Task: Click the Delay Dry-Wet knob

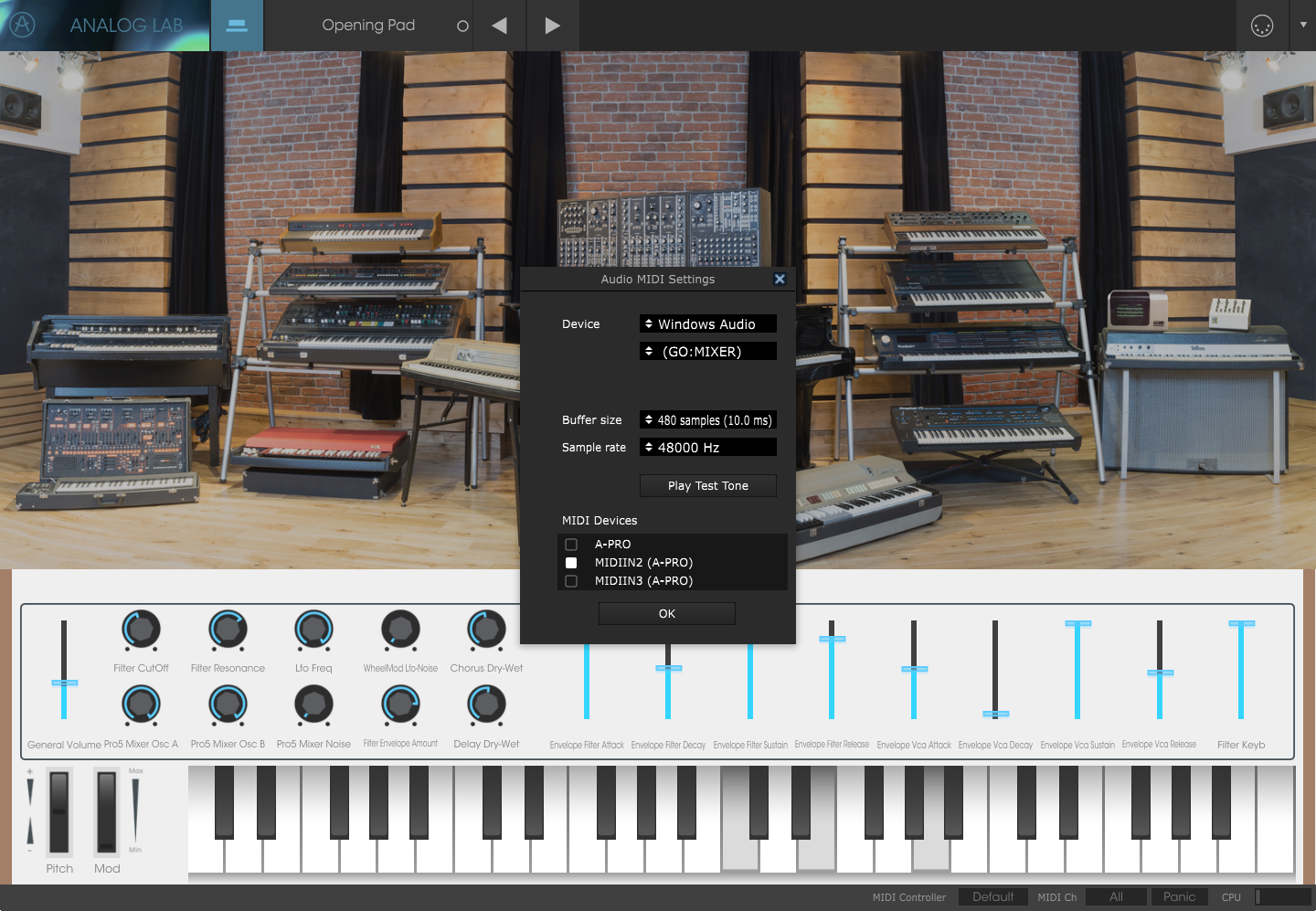Action: (486, 704)
